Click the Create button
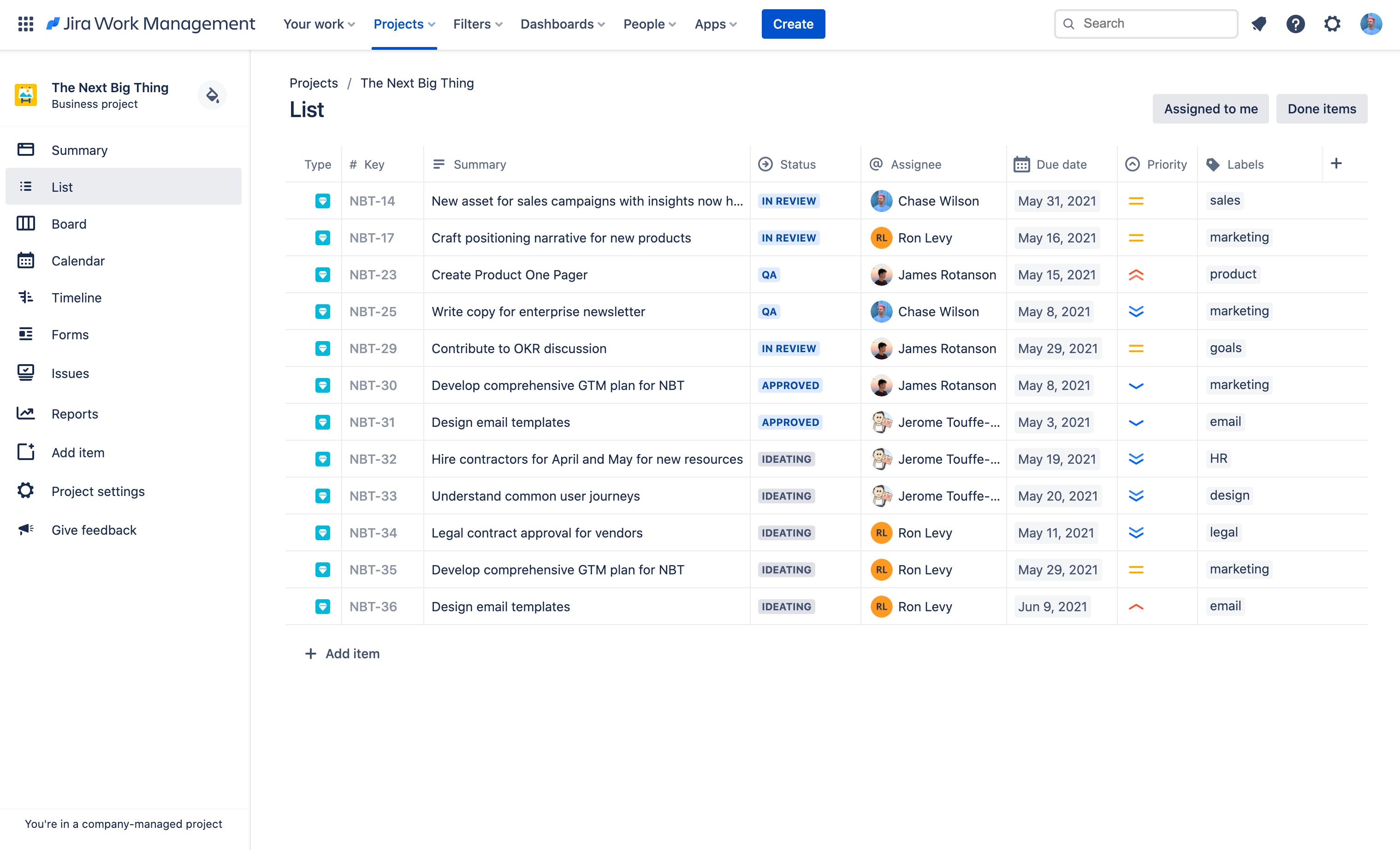This screenshot has height=850, width=1400. [793, 24]
